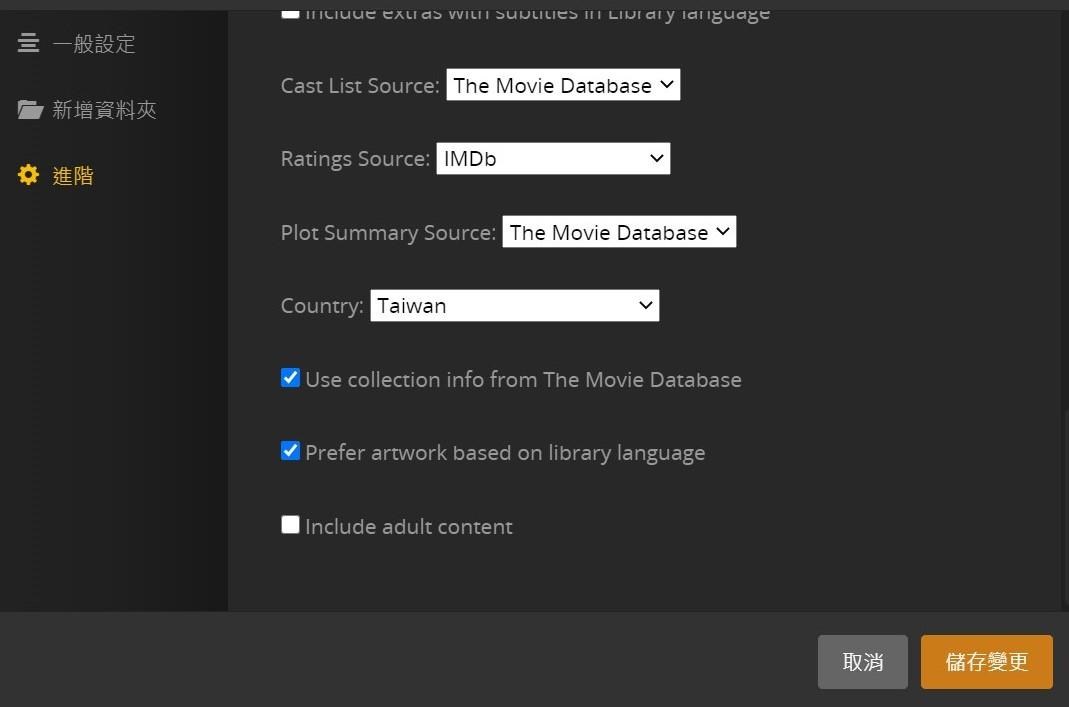The width and height of the screenshot is (1069, 707).
Task: Disable Prefer artwork based on library language
Action: click(x=290, y=451)
